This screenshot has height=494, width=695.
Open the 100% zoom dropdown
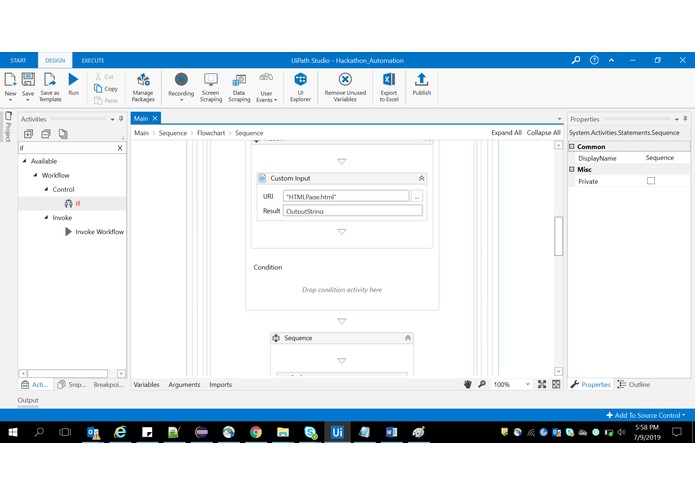click(x=527, y=384)
